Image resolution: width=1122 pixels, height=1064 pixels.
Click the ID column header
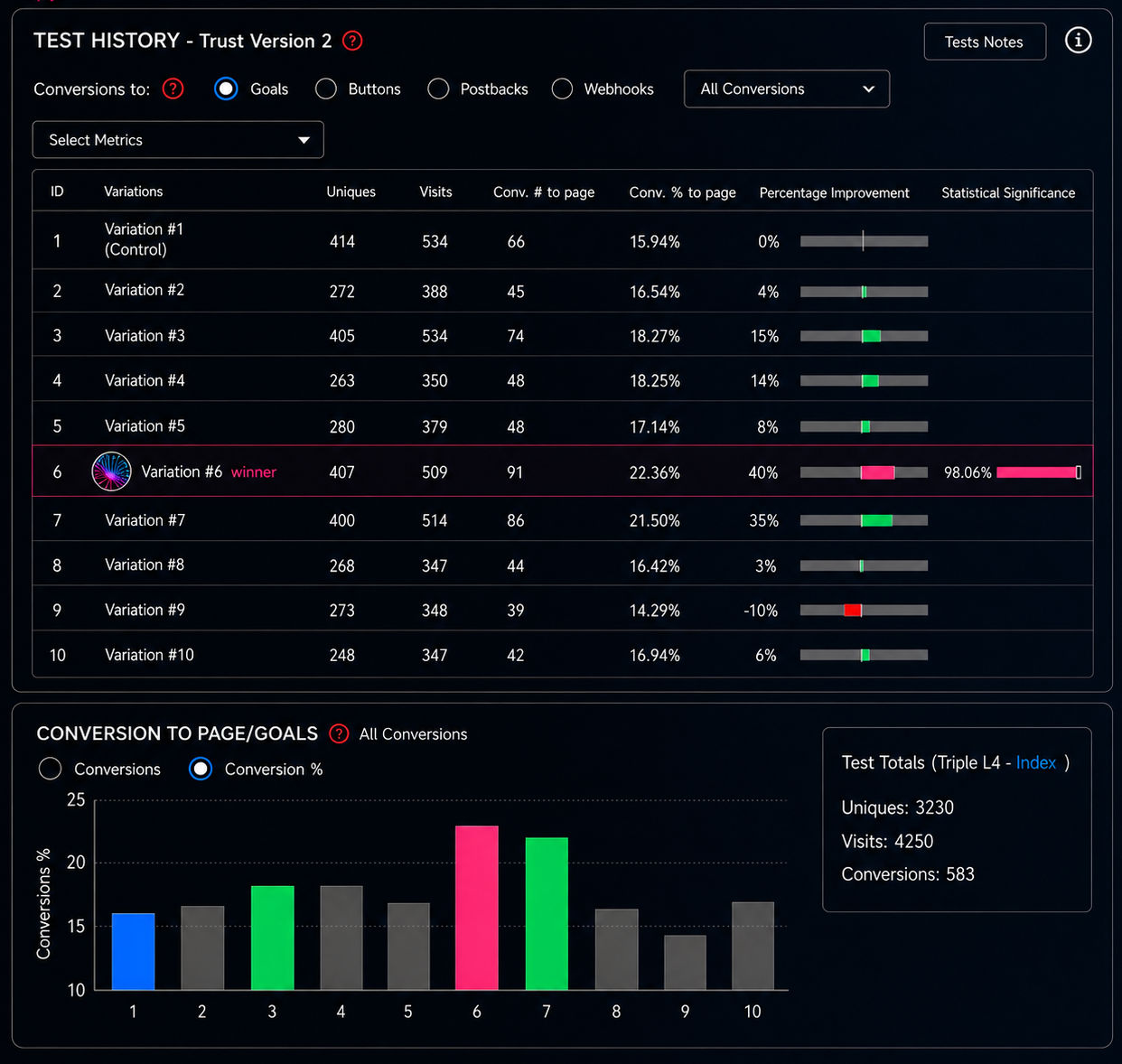click(57, 191)
